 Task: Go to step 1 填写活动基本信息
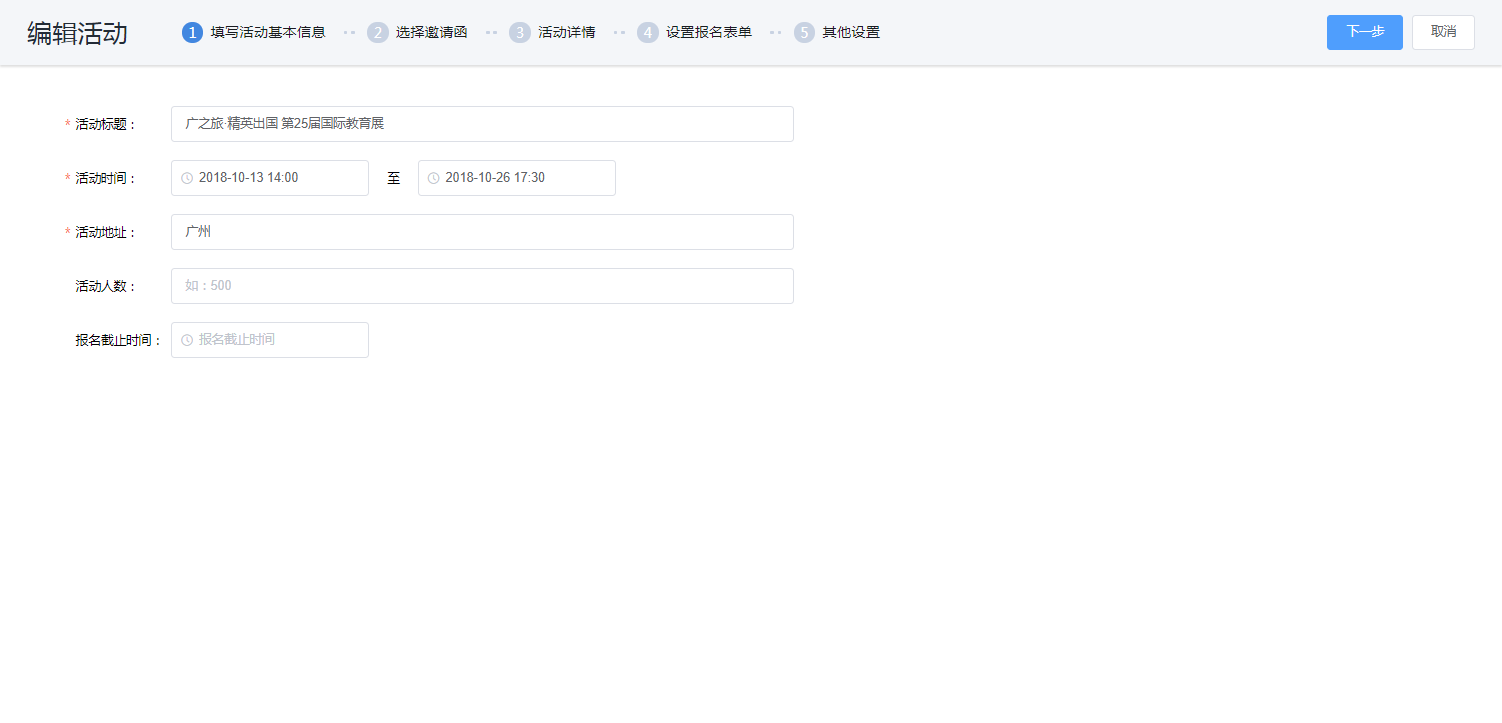(254, 32)
